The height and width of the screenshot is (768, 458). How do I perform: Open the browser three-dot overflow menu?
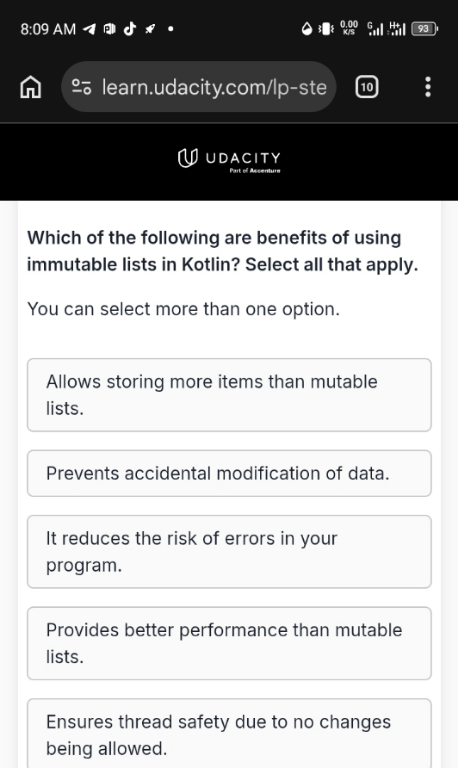coord(428,87)
